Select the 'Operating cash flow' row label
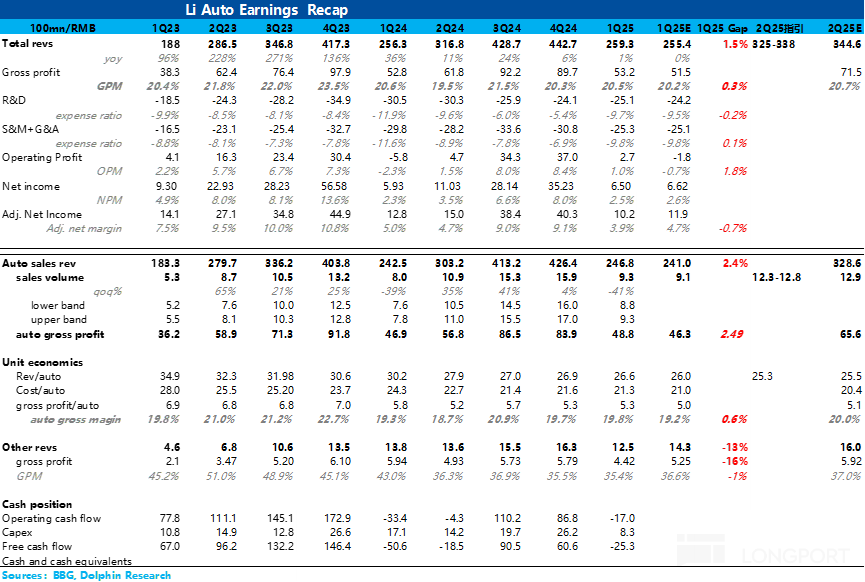Viewport: 865px width, 582px height. click(52, 519)
